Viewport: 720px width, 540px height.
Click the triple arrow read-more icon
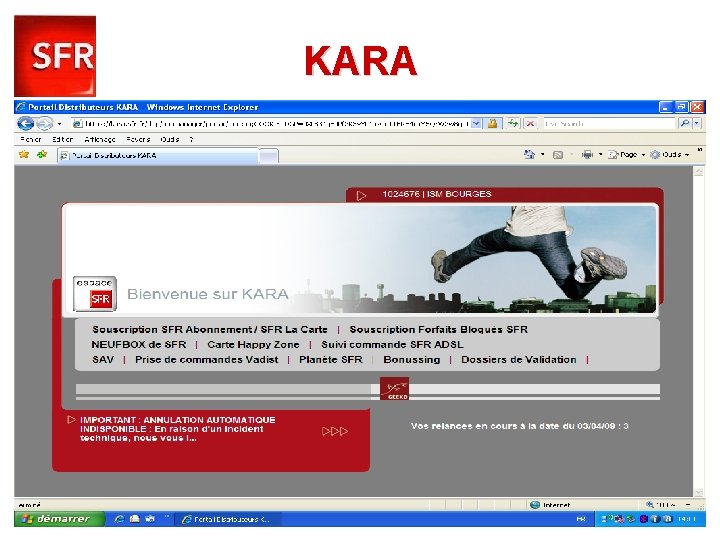click(335, 431)
